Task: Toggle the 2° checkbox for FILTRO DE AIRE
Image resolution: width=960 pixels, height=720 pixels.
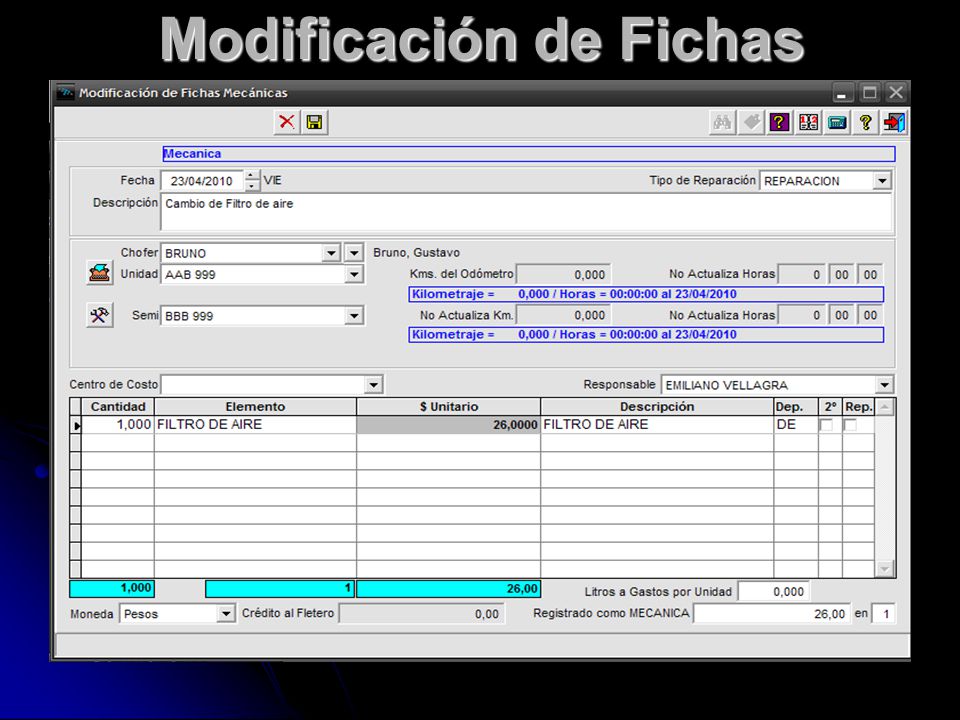Action: coord(826,424)
